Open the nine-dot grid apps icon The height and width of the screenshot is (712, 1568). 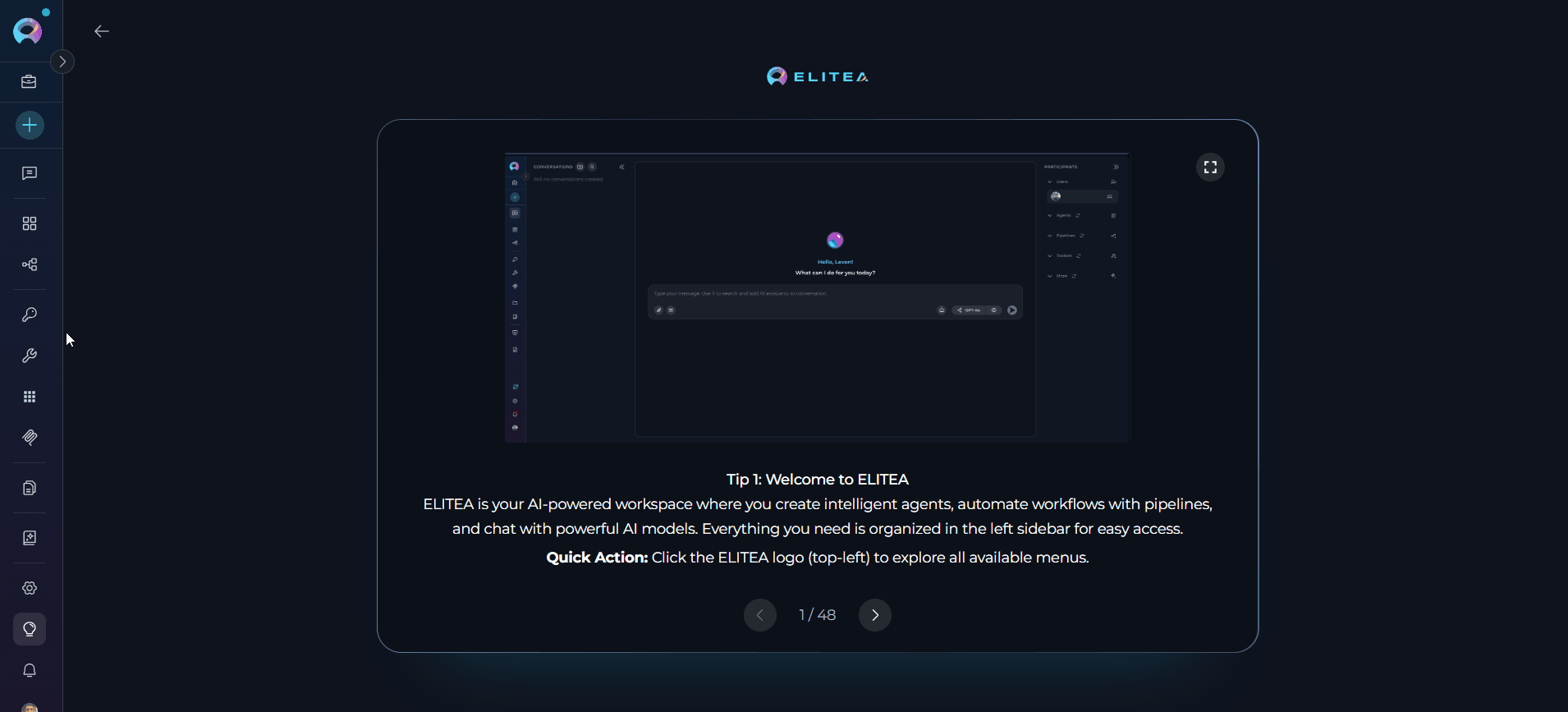coord(30,397)
